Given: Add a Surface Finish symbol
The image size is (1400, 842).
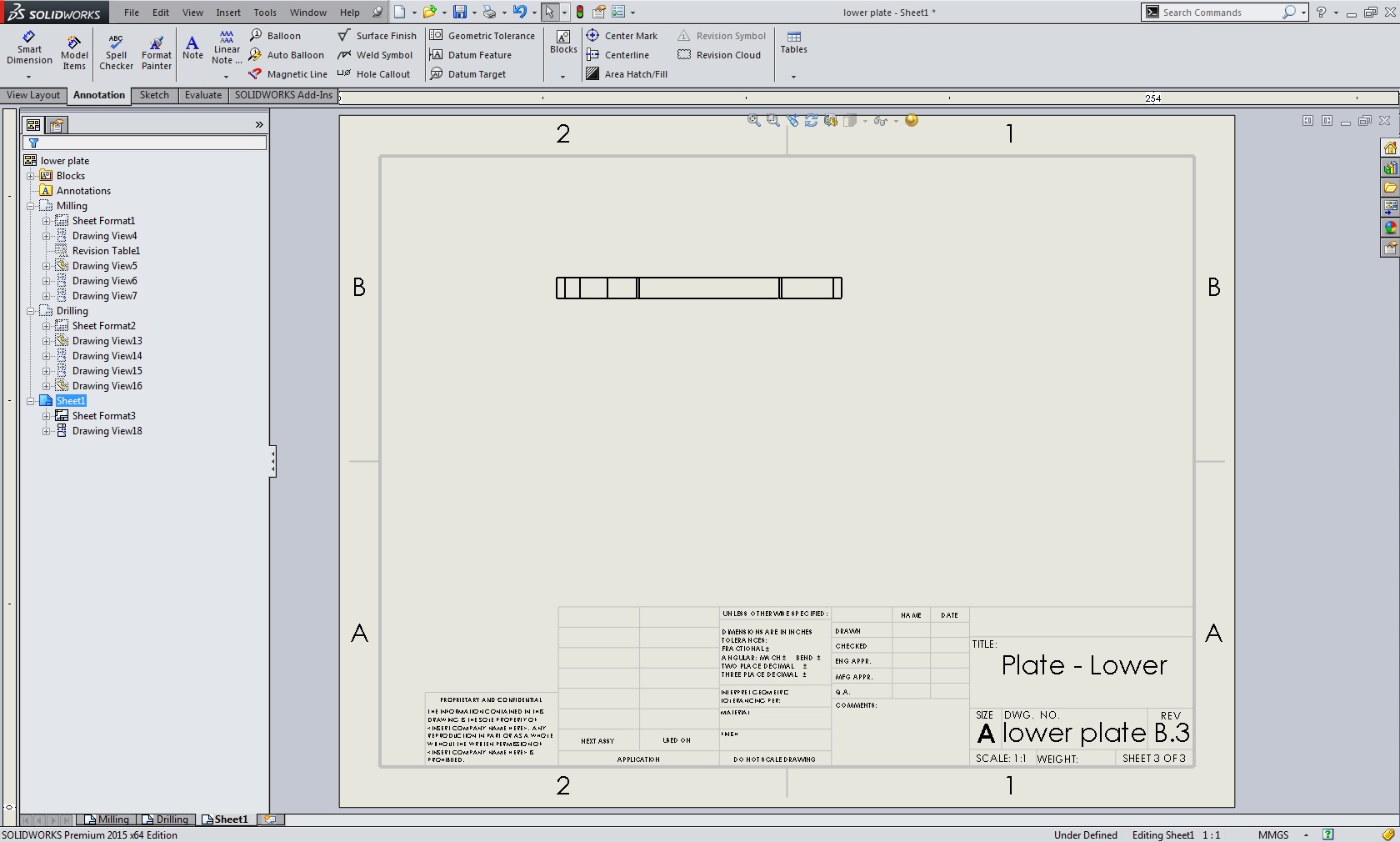Looking at the screenshot, I should 377,36.
